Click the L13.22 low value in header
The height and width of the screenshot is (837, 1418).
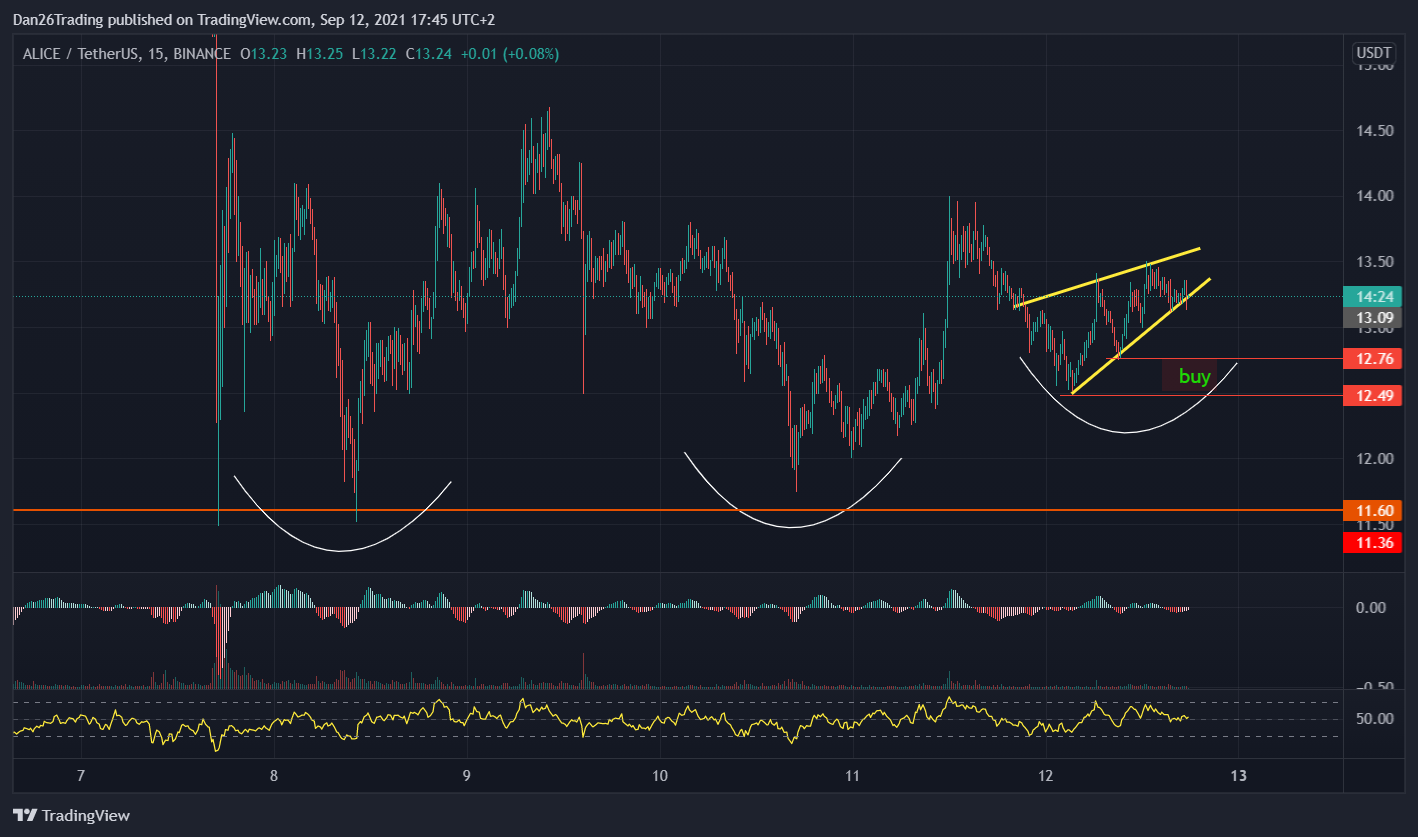tap(375, 54)
